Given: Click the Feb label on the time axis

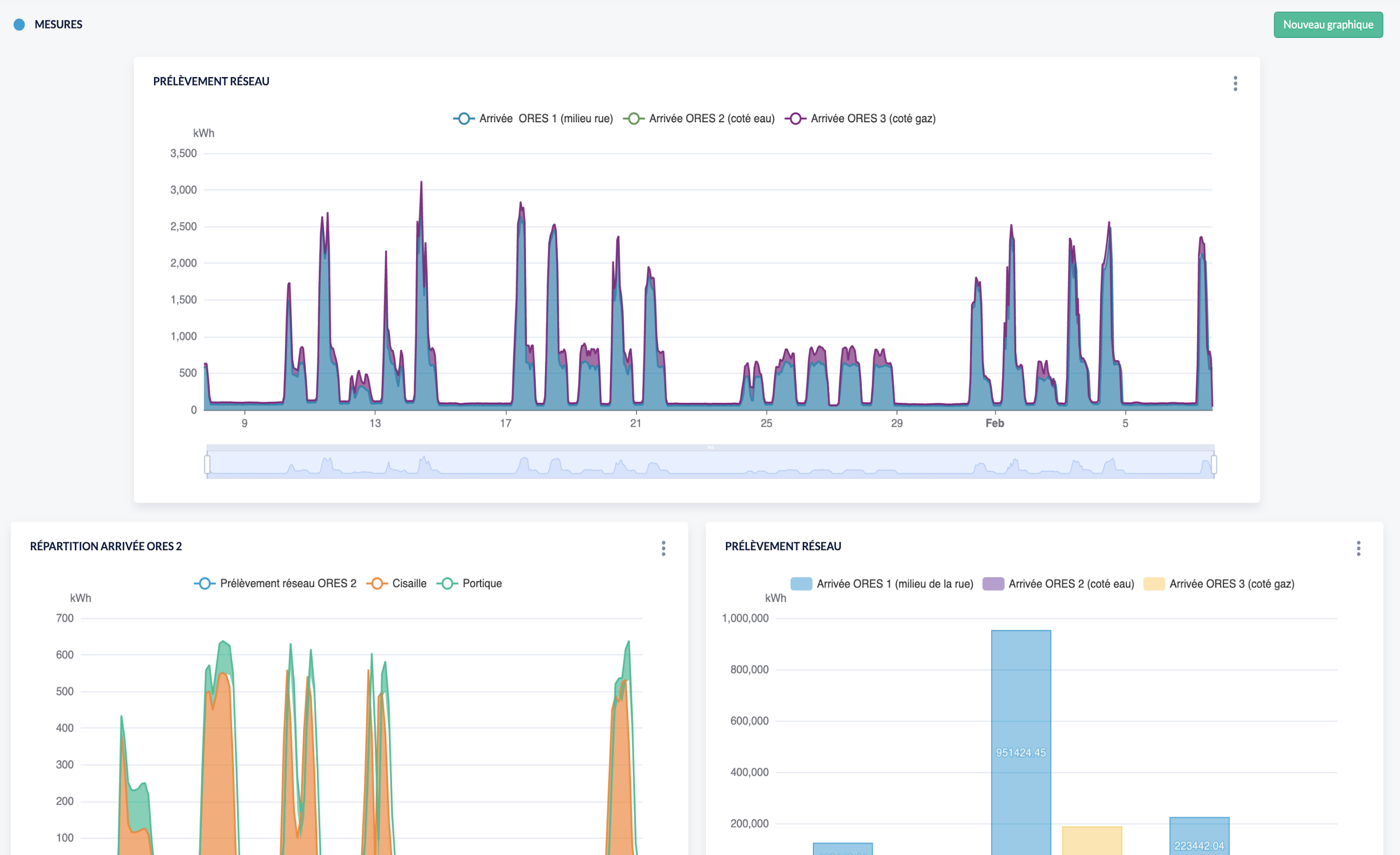Looking at the screenshot, I should tap(995, 424).
